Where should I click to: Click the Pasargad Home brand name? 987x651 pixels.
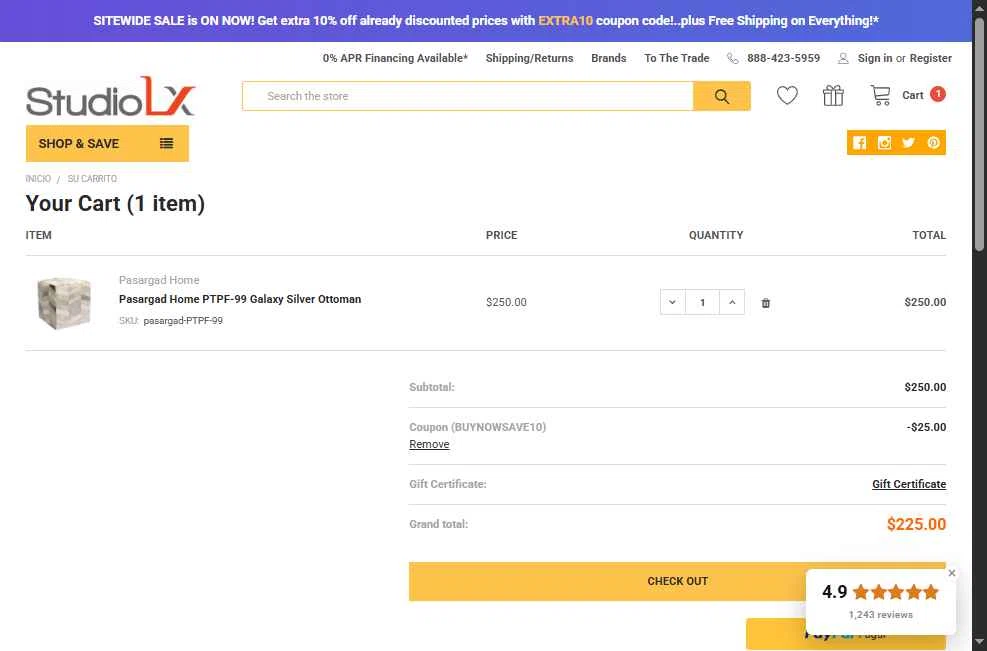click(159, 280)
